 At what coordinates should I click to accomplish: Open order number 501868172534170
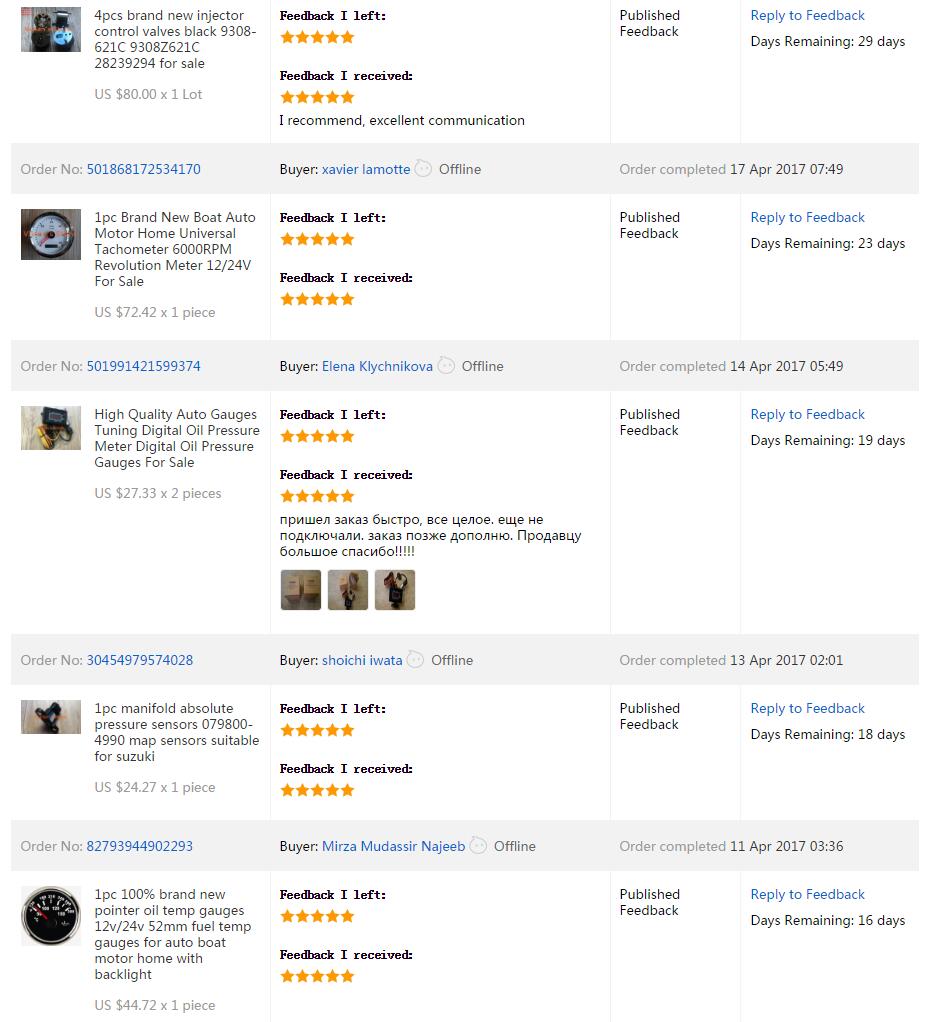[x=143, y=169]
